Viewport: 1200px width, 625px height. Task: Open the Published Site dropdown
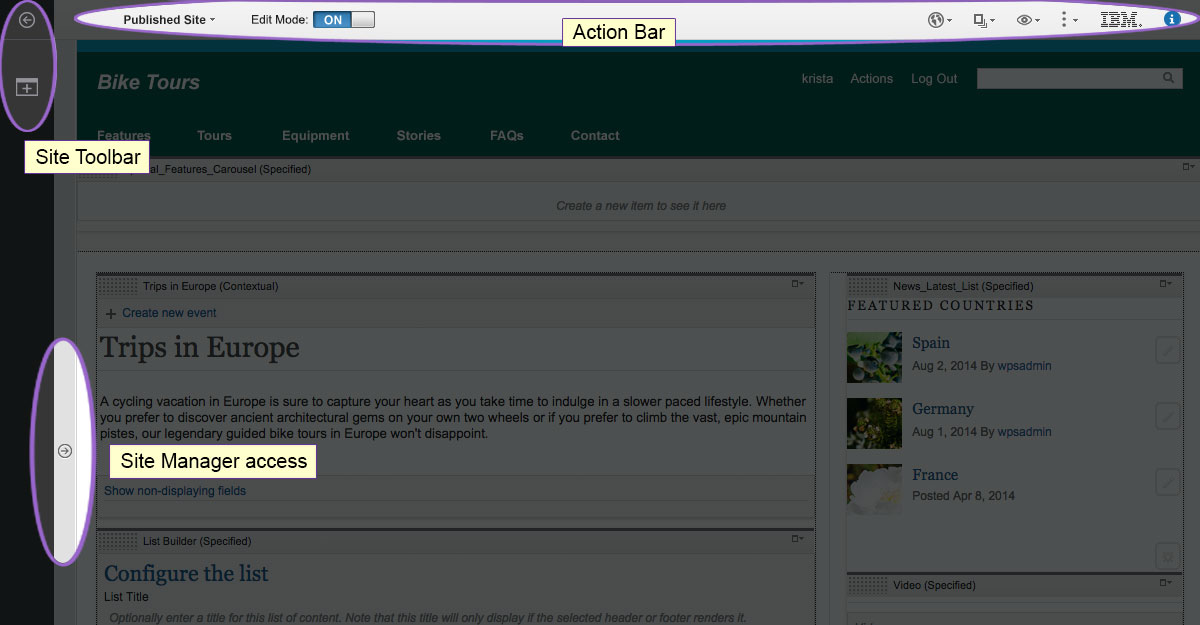pos(168,19)
